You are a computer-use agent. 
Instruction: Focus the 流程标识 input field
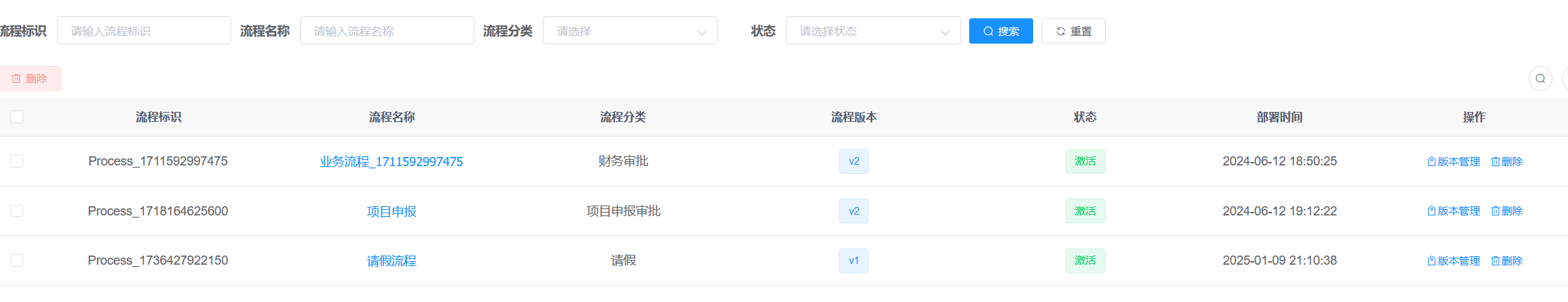[143, 31]
